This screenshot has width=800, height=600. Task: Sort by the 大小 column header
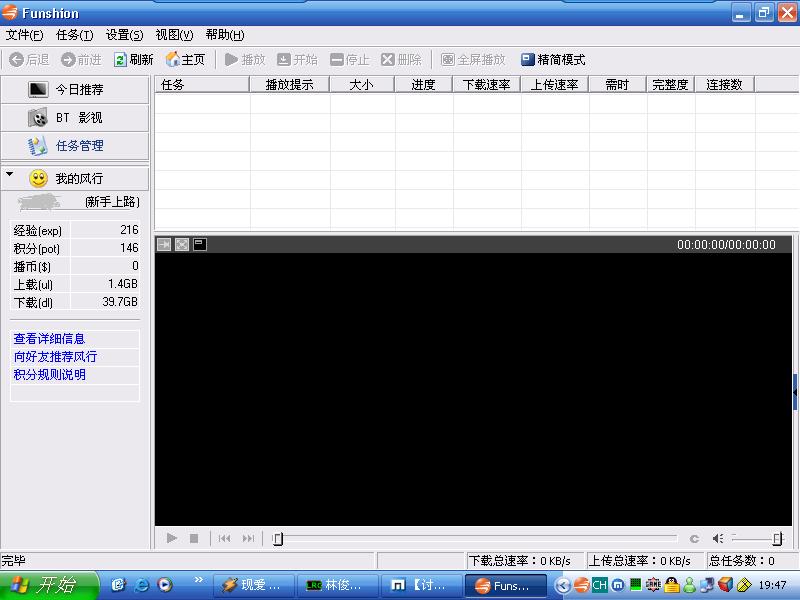pos(362,85)
